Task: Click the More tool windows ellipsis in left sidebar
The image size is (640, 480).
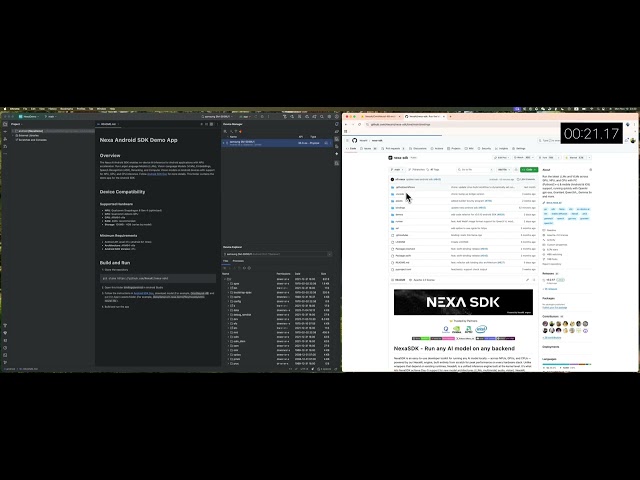Action: [5, 154]
